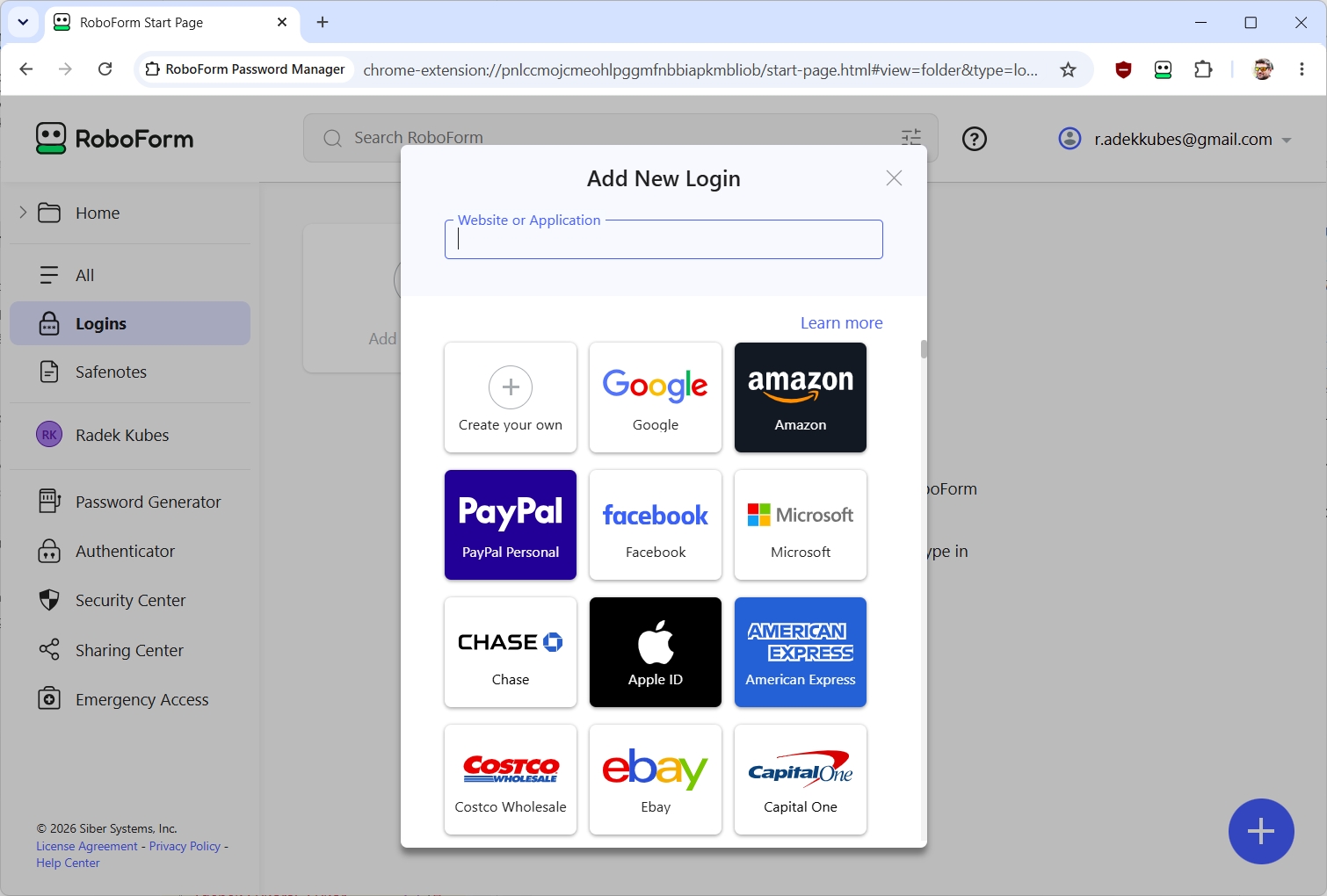Click the blue floating add button

(1261, 831)
